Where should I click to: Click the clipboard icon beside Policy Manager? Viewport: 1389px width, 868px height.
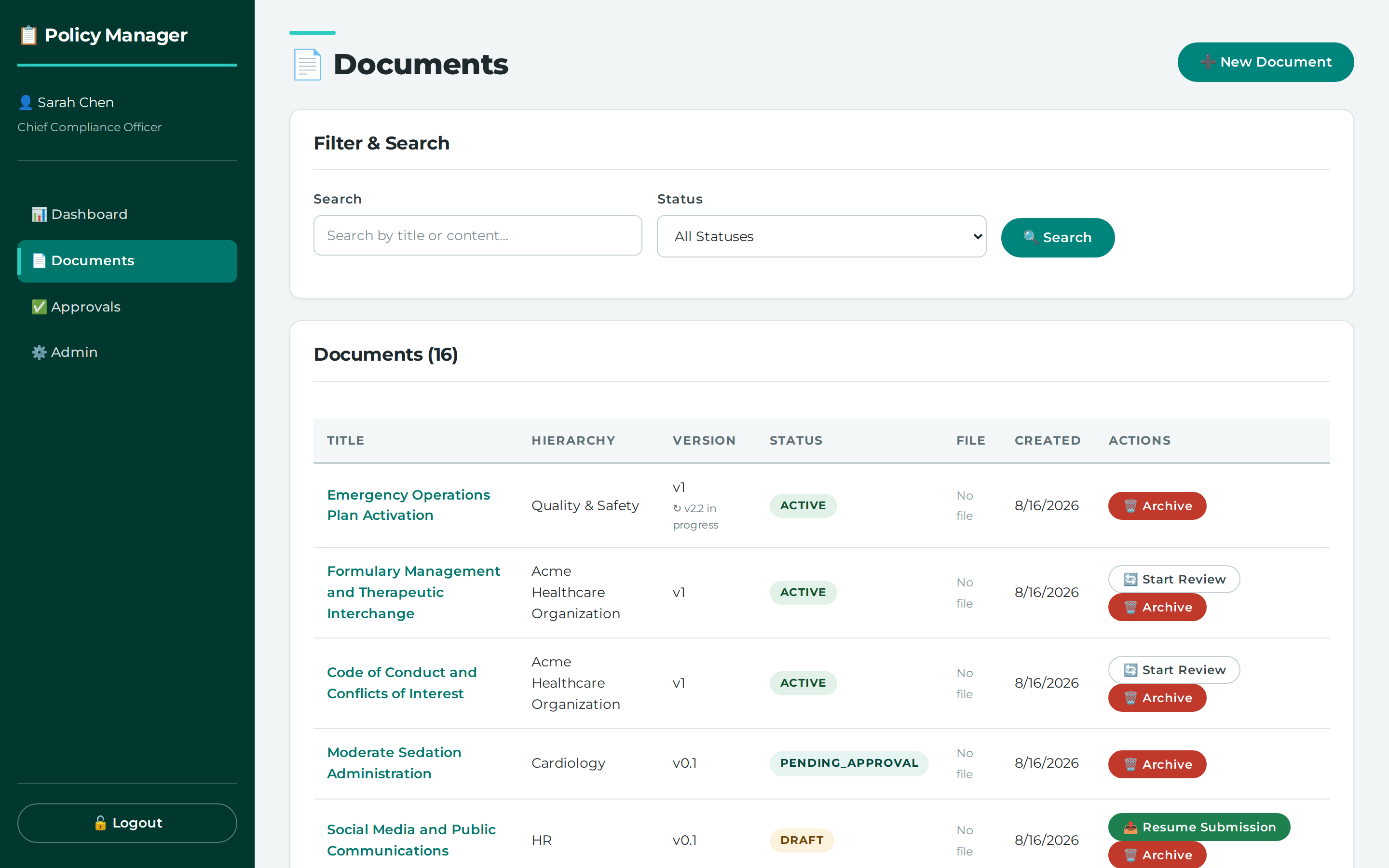(28, 35)
